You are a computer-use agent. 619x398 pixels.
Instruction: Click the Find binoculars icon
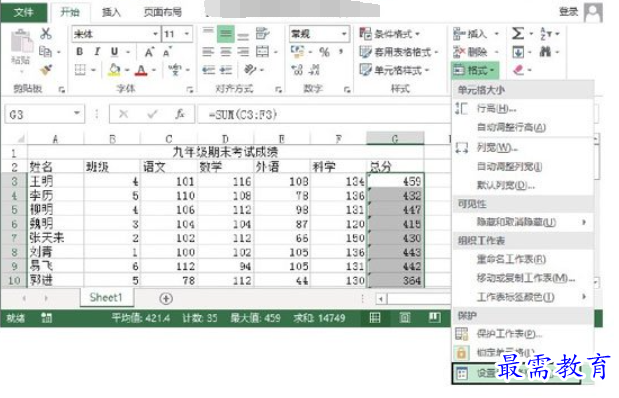click(546, 52)
